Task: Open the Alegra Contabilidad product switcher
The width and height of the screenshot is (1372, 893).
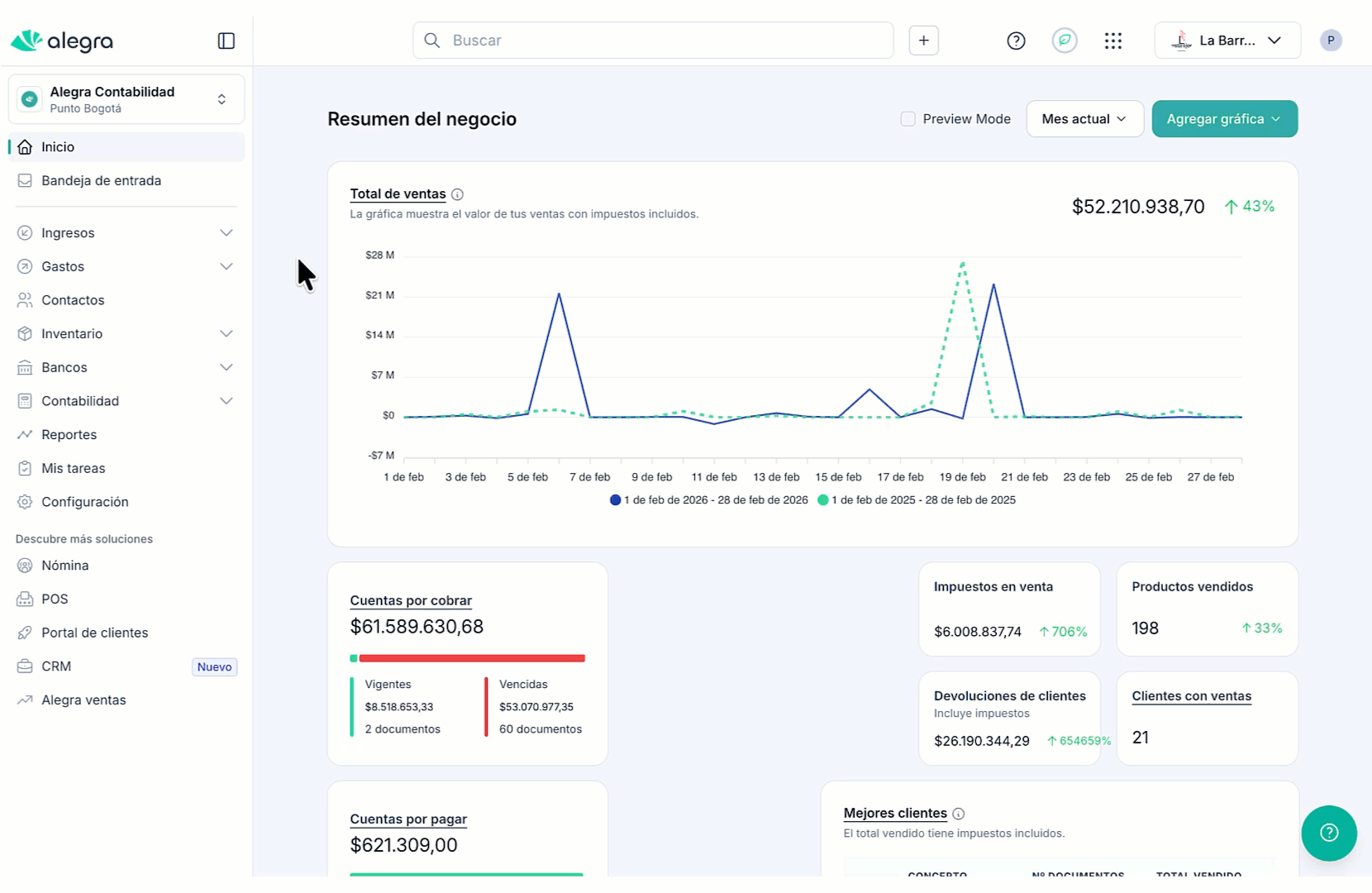Action: tap(126, 99)
